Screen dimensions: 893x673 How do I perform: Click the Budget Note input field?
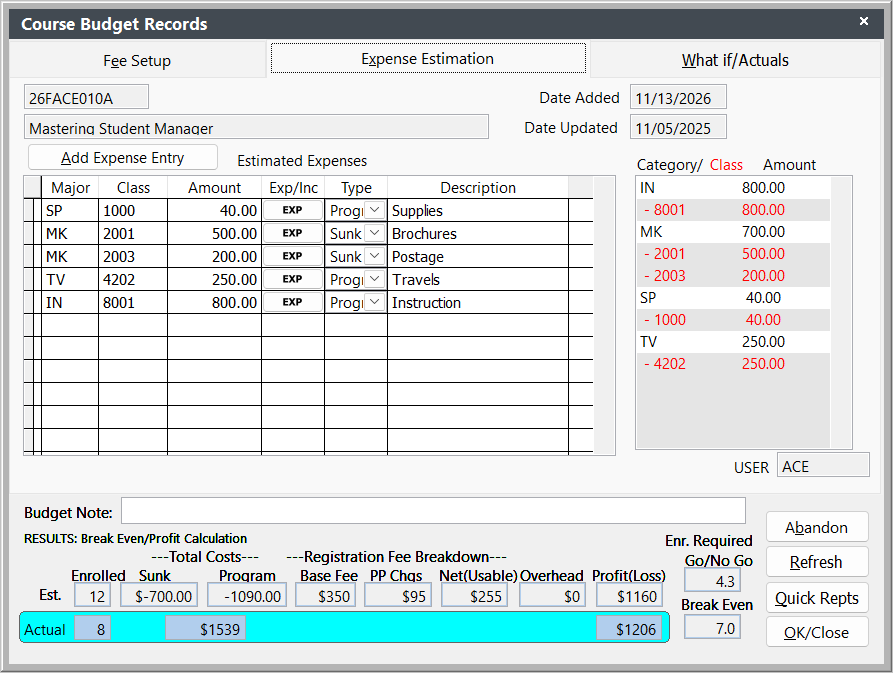(x=433, y=510)
